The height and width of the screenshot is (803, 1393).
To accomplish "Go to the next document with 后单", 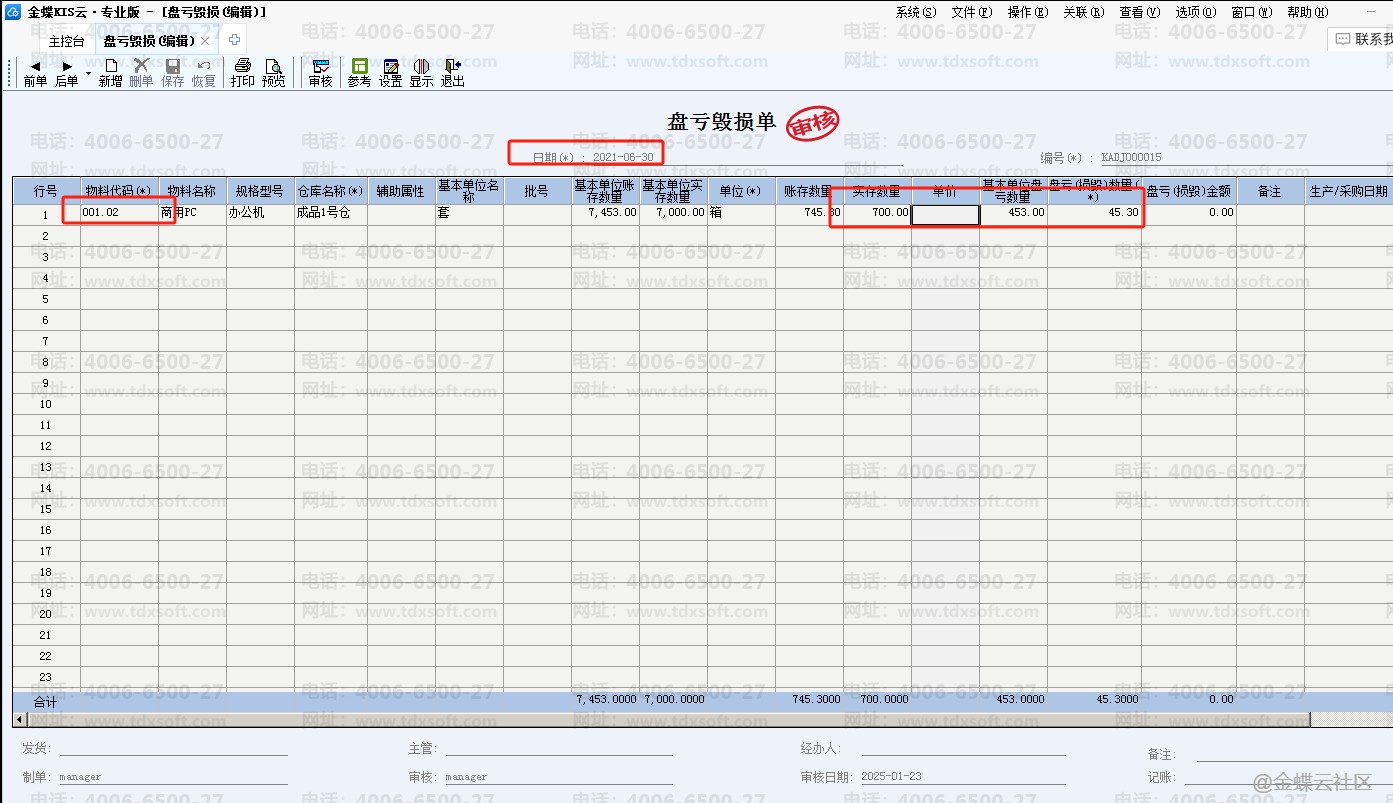I will (67, 73).
